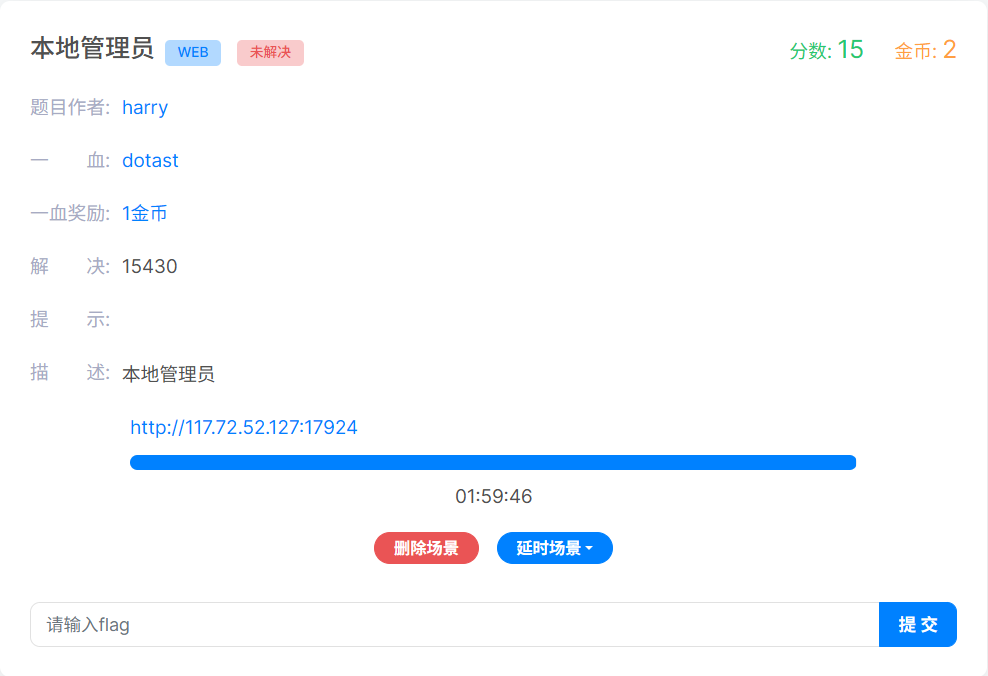Click the WEB category badge
The image size is (988, 676).
(193, 52)
